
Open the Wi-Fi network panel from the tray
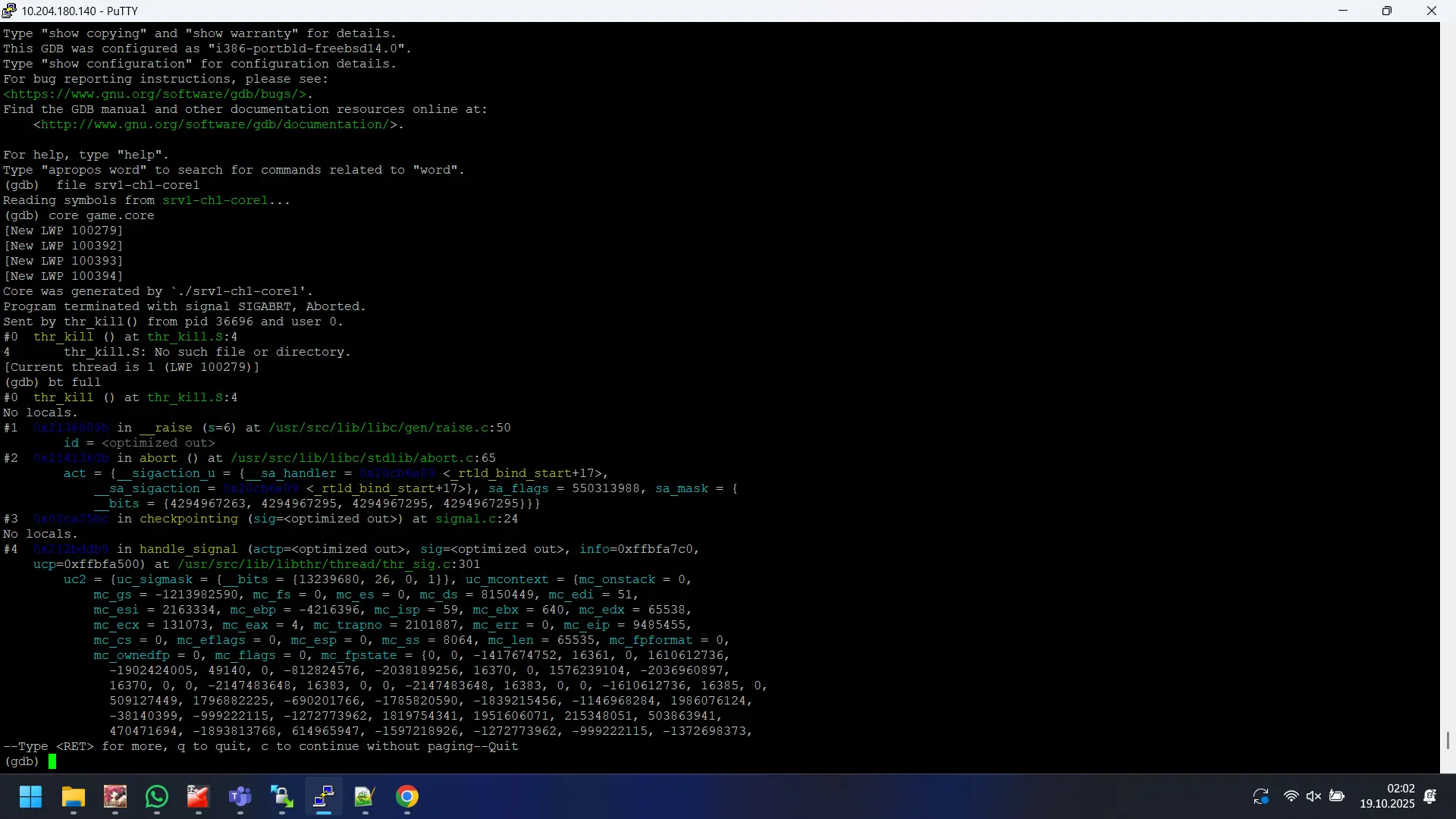[x=1291, y=797]
